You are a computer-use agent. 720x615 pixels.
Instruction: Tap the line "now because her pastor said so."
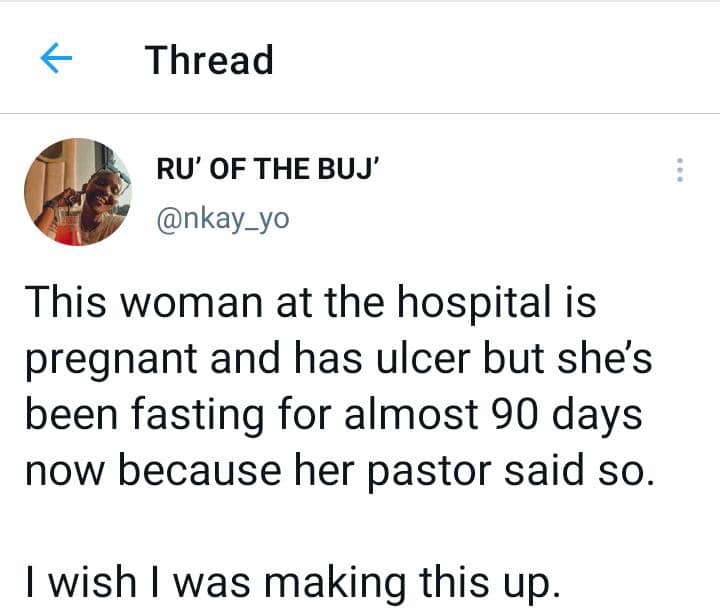tap(338, 469)
